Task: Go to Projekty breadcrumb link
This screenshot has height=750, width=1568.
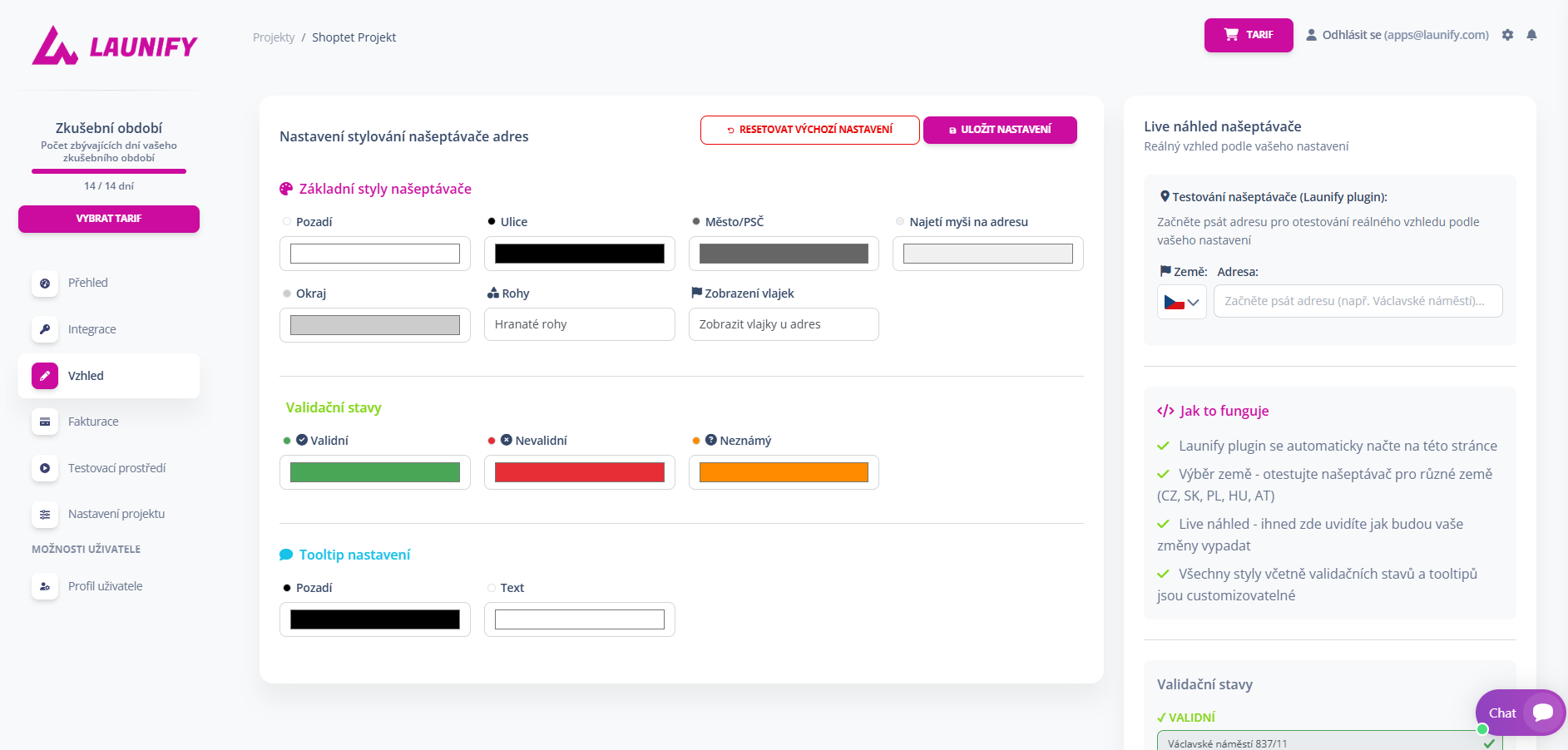Action: [x=274, y=37]
